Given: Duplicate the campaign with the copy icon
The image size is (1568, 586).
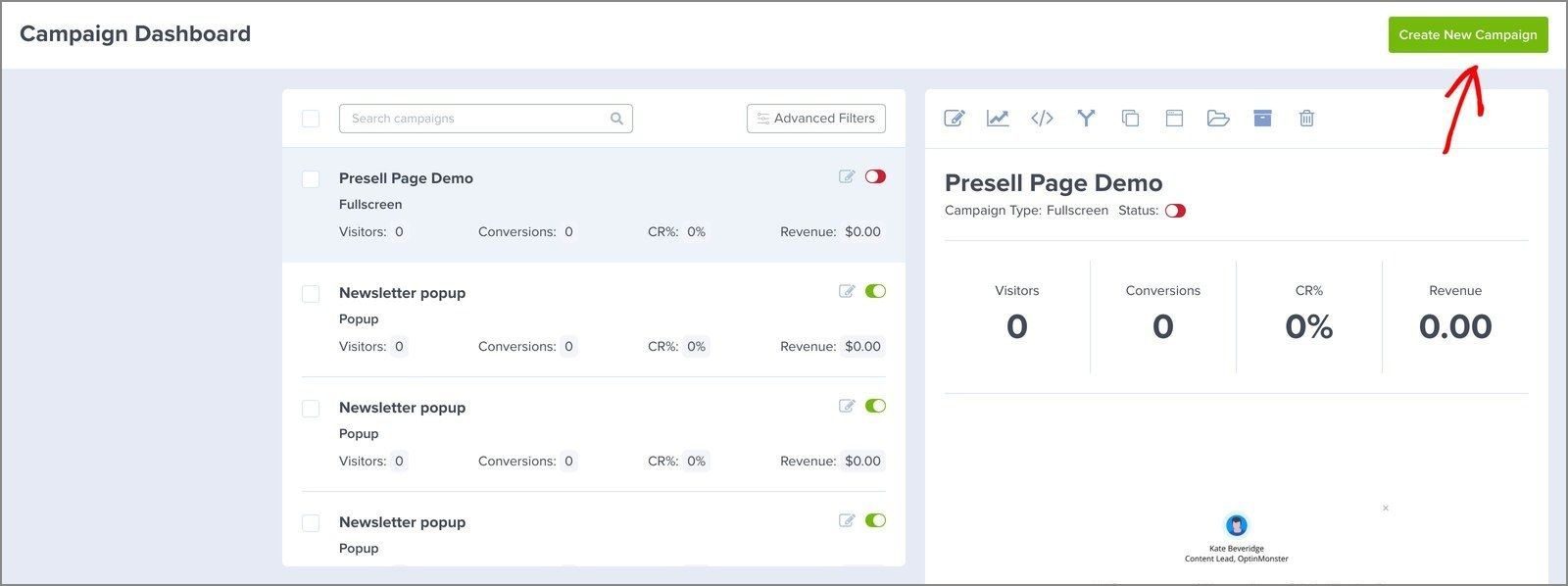Looking at the screenshot, I should [1130, 119].
